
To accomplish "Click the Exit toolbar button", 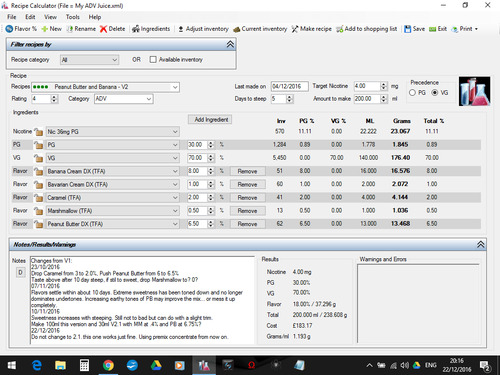I will click(x=438, y=29).
